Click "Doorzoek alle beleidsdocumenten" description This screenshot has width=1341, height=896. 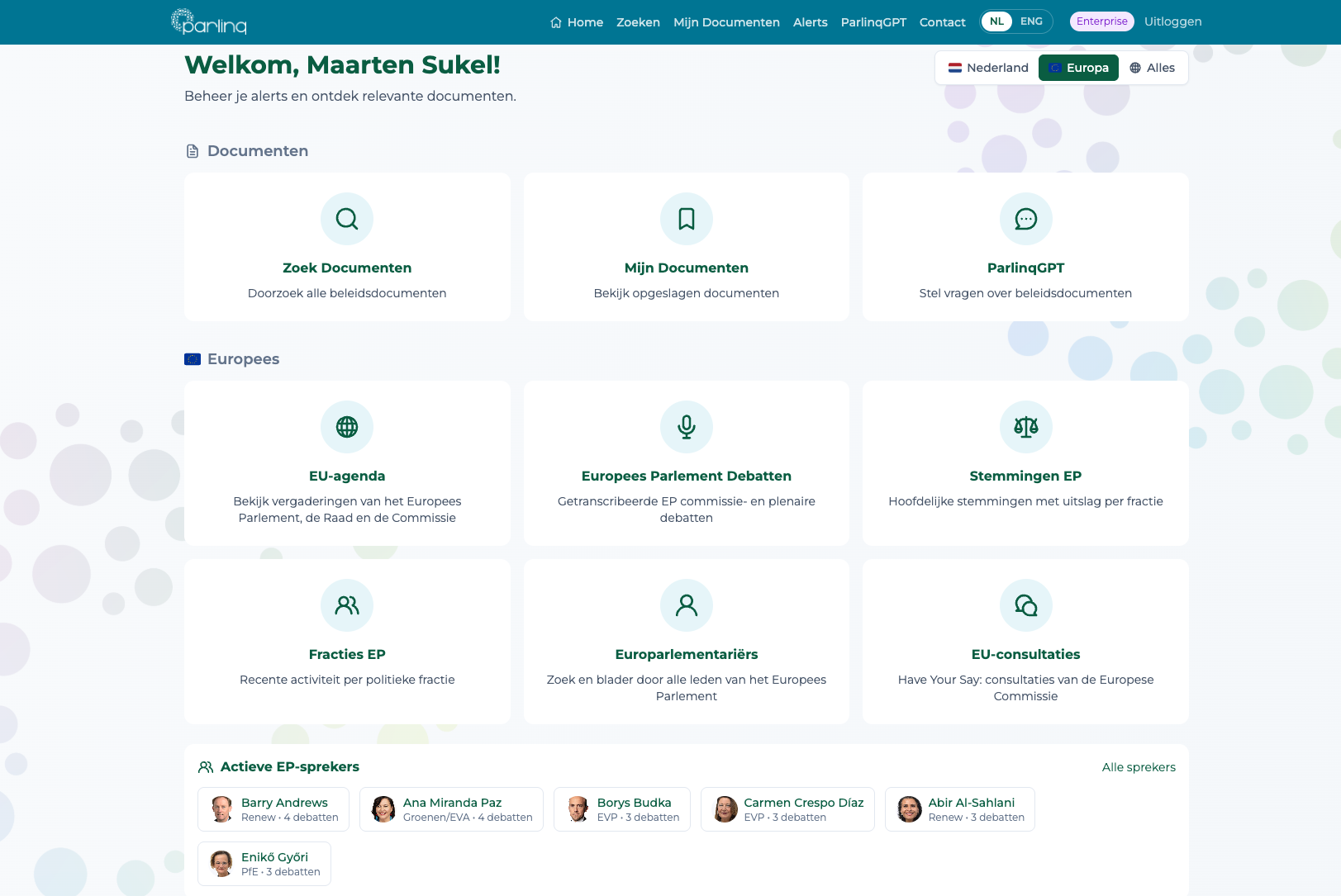[347, 293]
